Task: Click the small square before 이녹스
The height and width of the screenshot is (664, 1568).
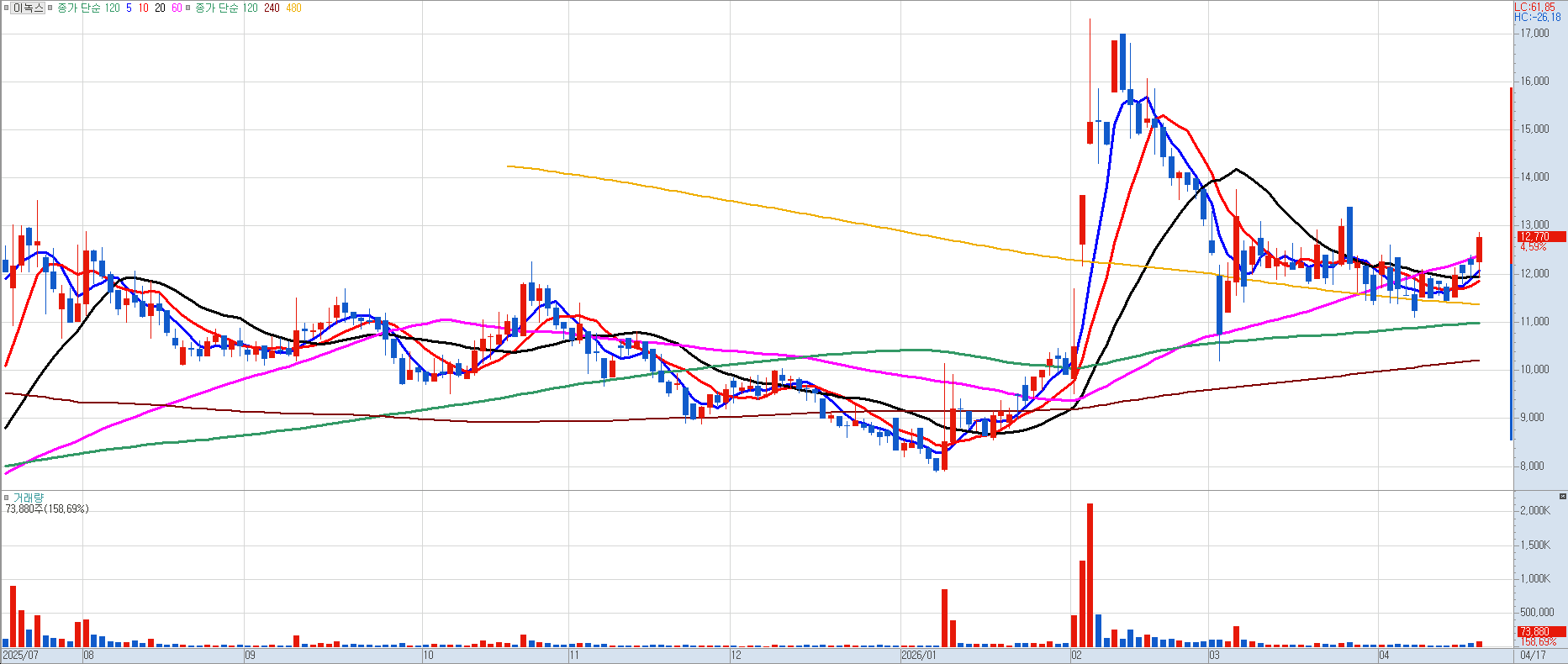Action: point(6,8)
